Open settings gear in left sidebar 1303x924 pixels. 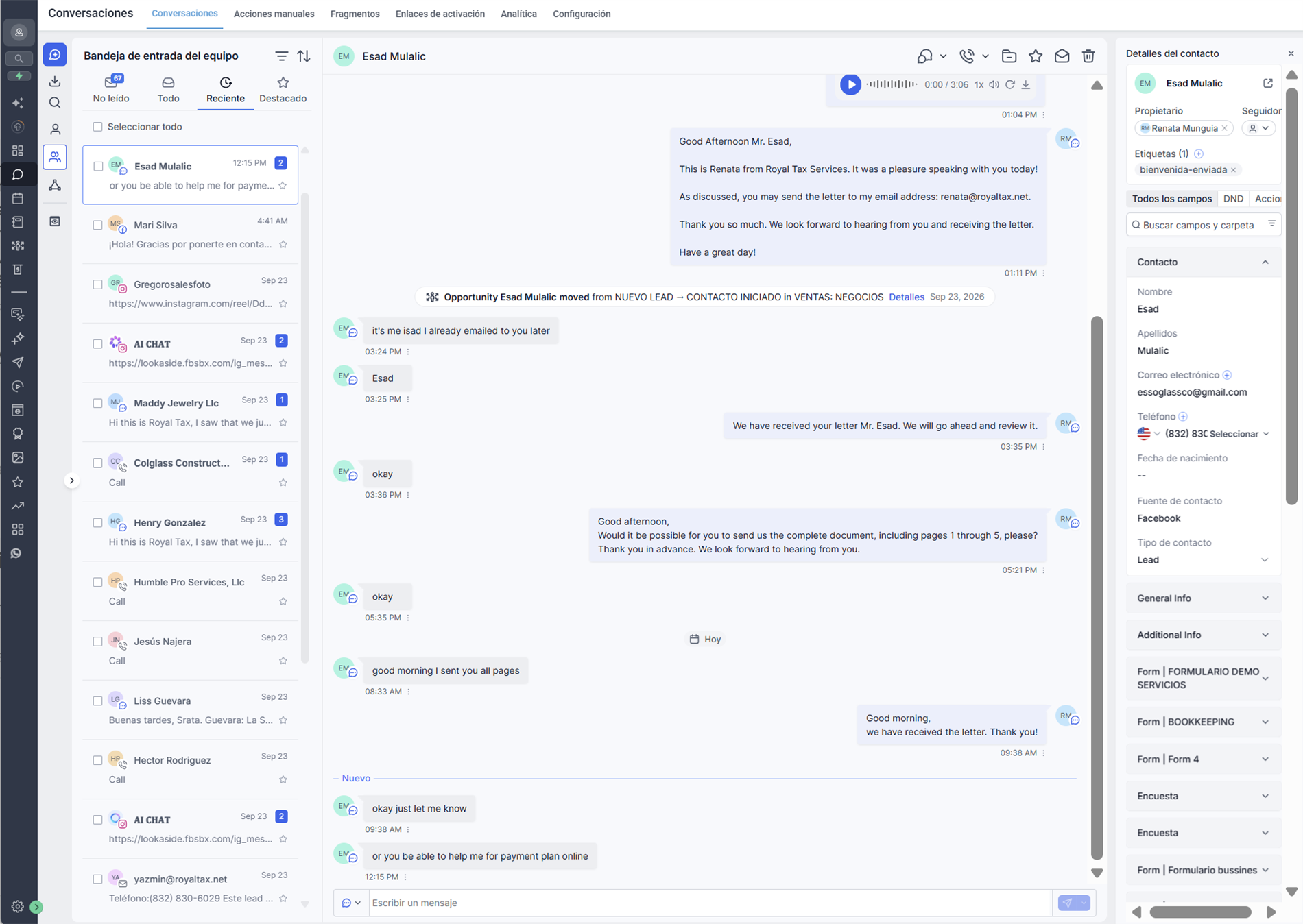pos(18,906)
